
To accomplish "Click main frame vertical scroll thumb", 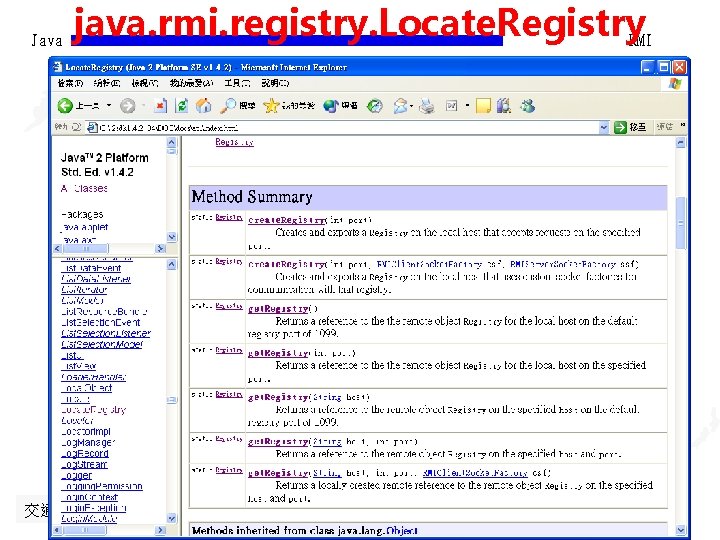I will (681, 223).
